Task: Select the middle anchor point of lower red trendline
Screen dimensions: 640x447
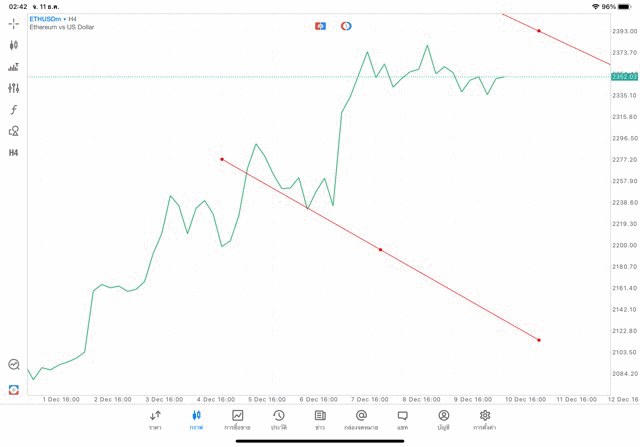Action: coord(381,249)
